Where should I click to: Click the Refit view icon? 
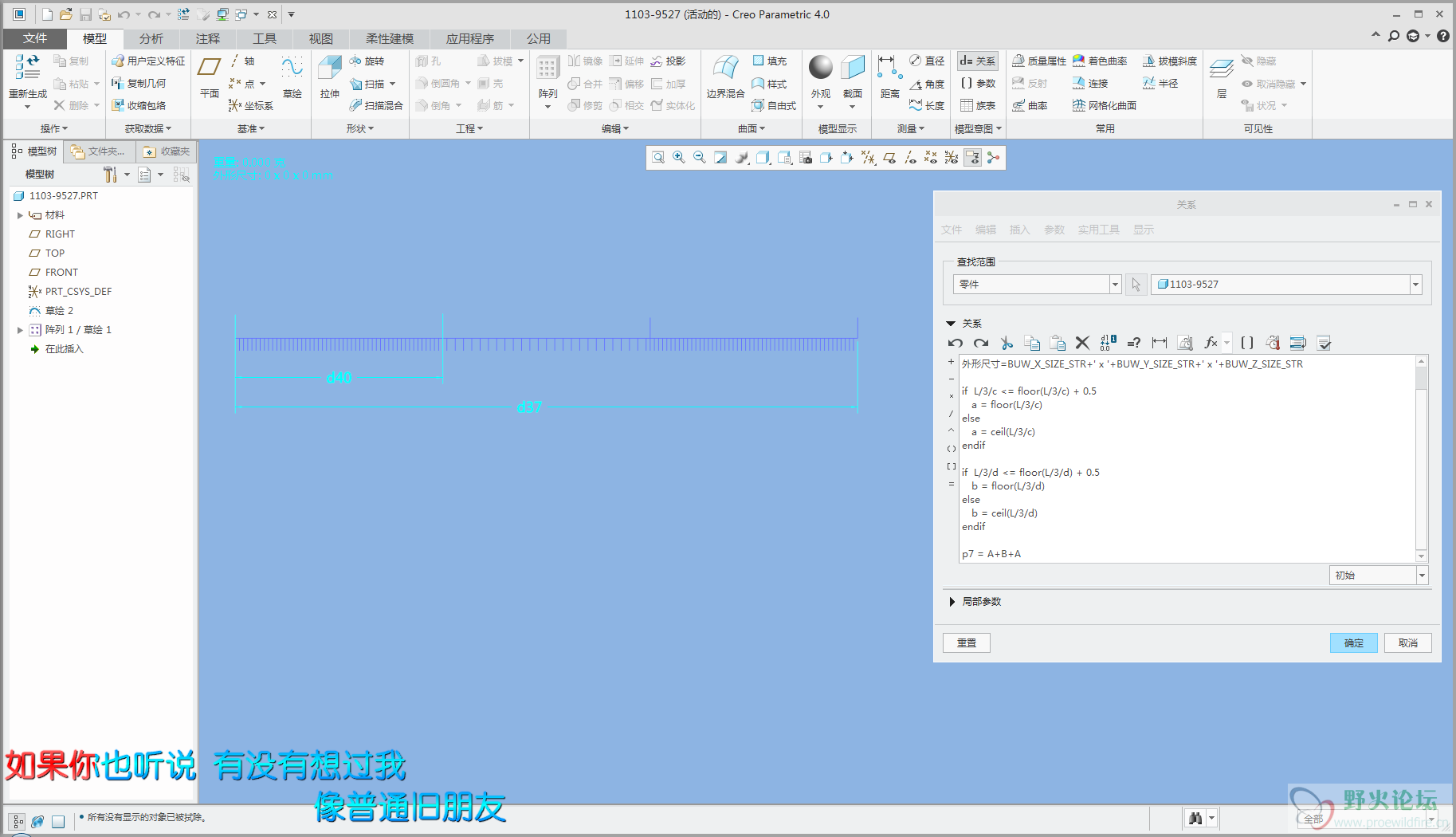(x=658, y=158)
